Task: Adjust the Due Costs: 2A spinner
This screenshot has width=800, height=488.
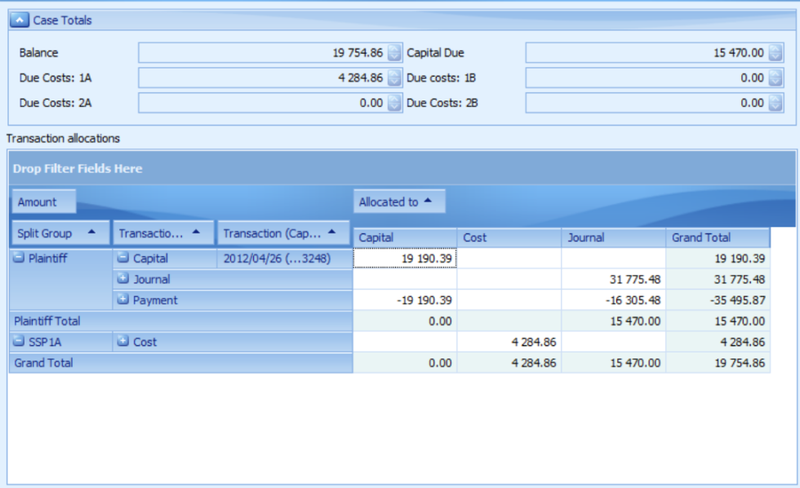Action: tap(394, 103)
